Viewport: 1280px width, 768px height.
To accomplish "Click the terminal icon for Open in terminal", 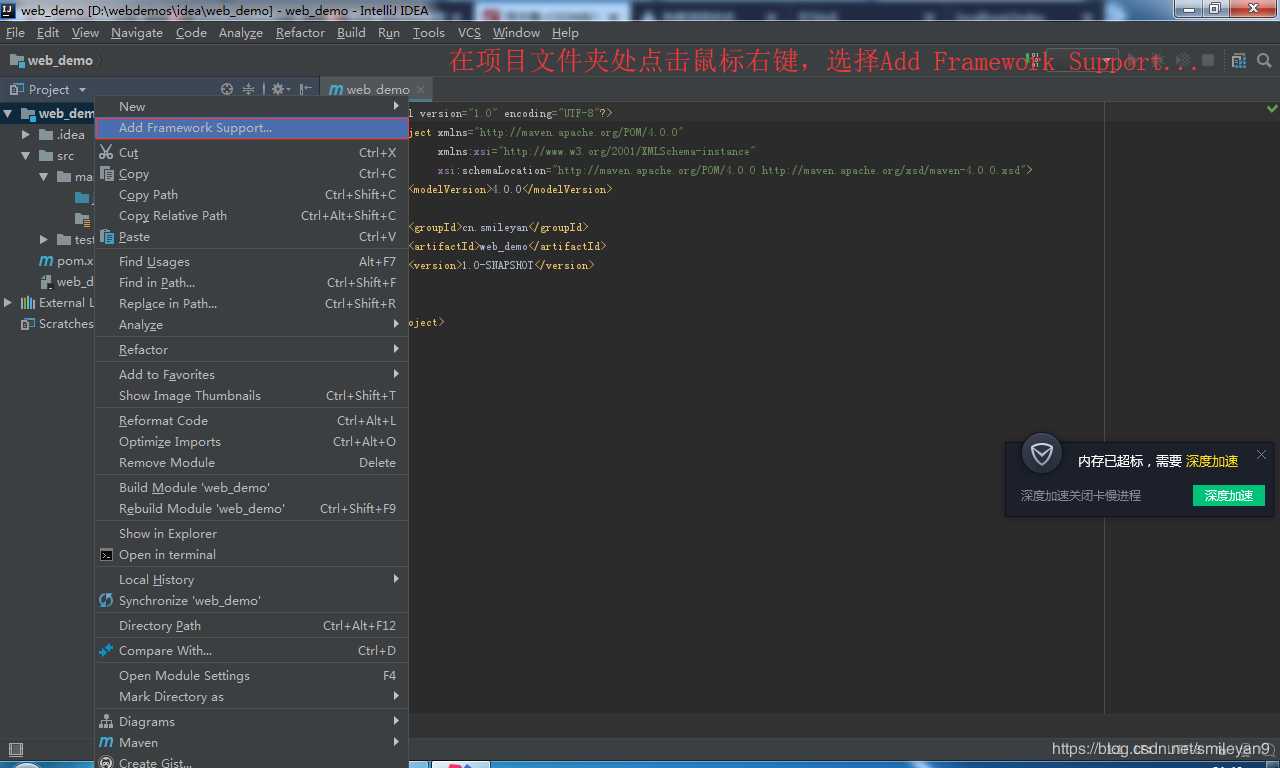I will coord(106,555).
